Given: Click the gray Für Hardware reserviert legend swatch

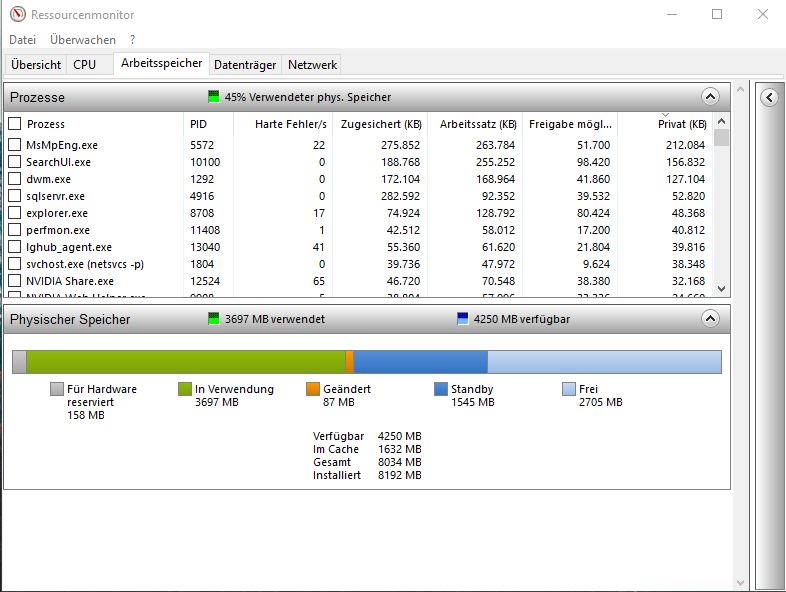Looking at the screenshot, I should click(x=57, y=388).
